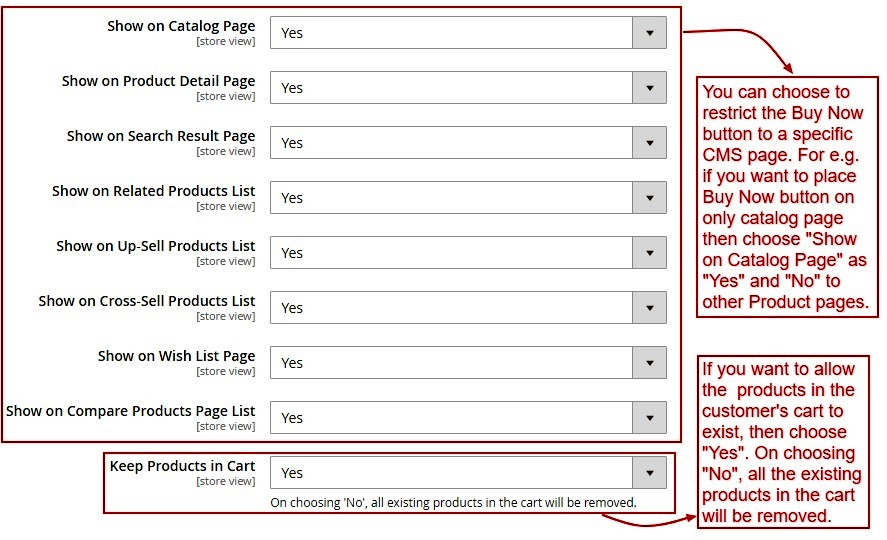Open the Show on Related Products List dropdown
The image size is (887, 540).
coord(452,198)
